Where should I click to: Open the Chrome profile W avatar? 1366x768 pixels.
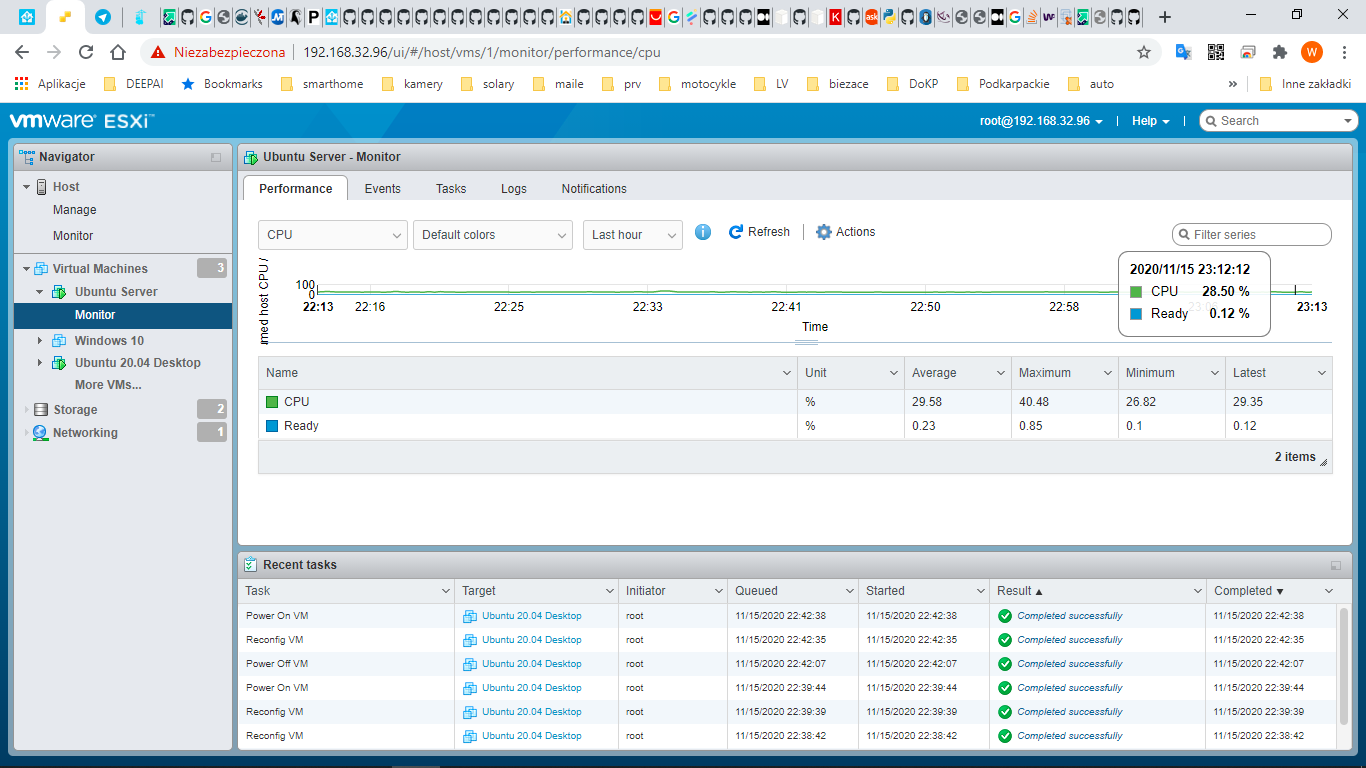1312,52
